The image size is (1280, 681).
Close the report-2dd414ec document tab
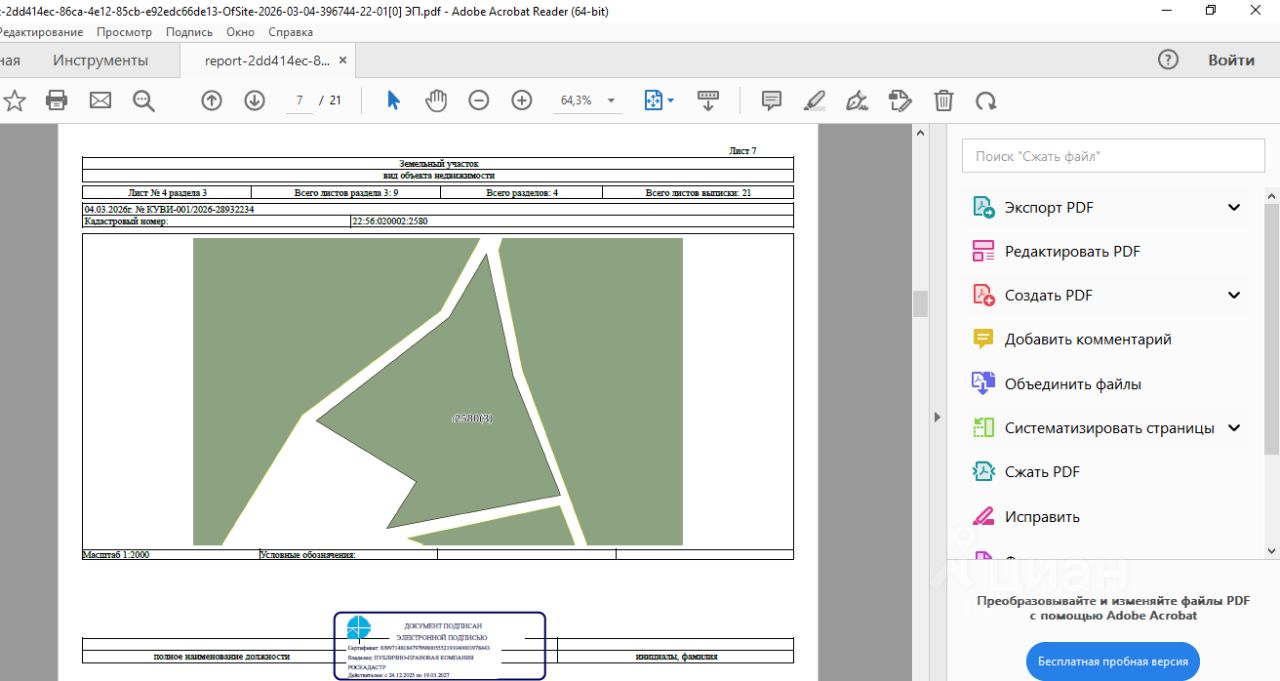pos(343,60)
